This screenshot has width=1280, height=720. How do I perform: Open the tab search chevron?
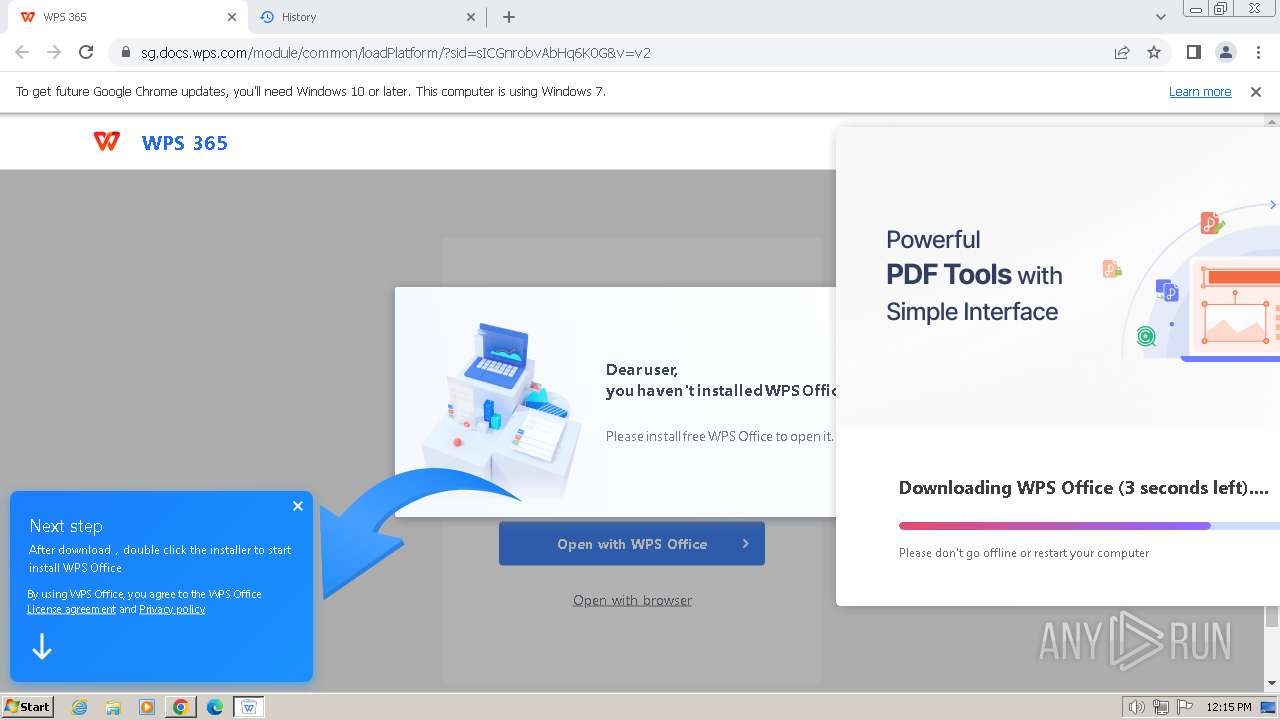[1161, 17]
